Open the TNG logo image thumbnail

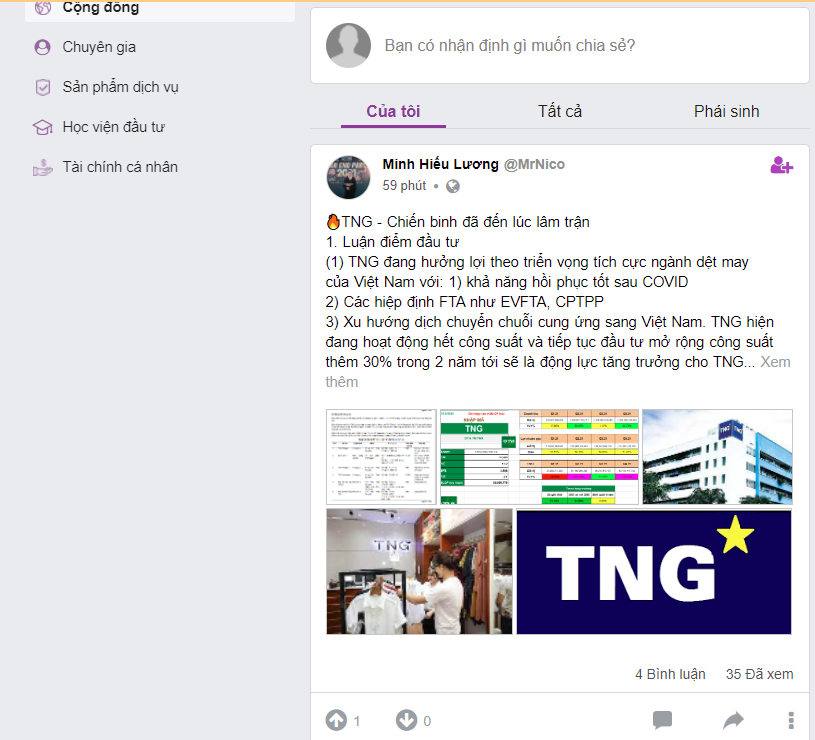click(x=654, y=572)
